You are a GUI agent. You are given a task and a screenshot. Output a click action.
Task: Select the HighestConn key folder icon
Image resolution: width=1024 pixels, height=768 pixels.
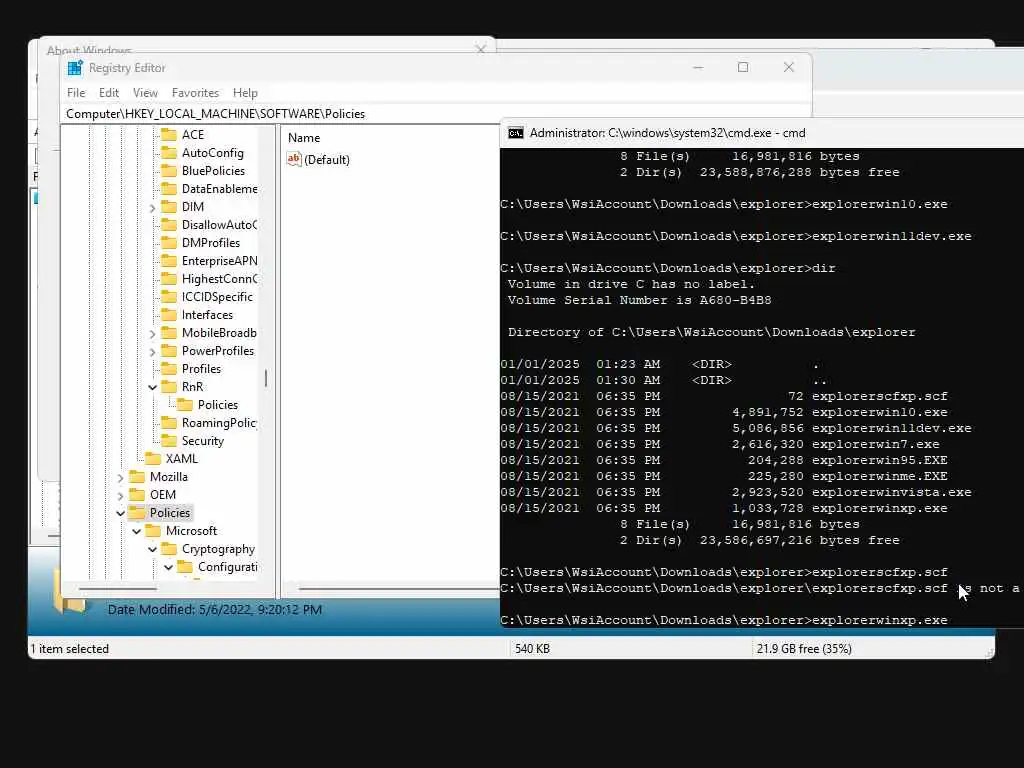[169, 279]
